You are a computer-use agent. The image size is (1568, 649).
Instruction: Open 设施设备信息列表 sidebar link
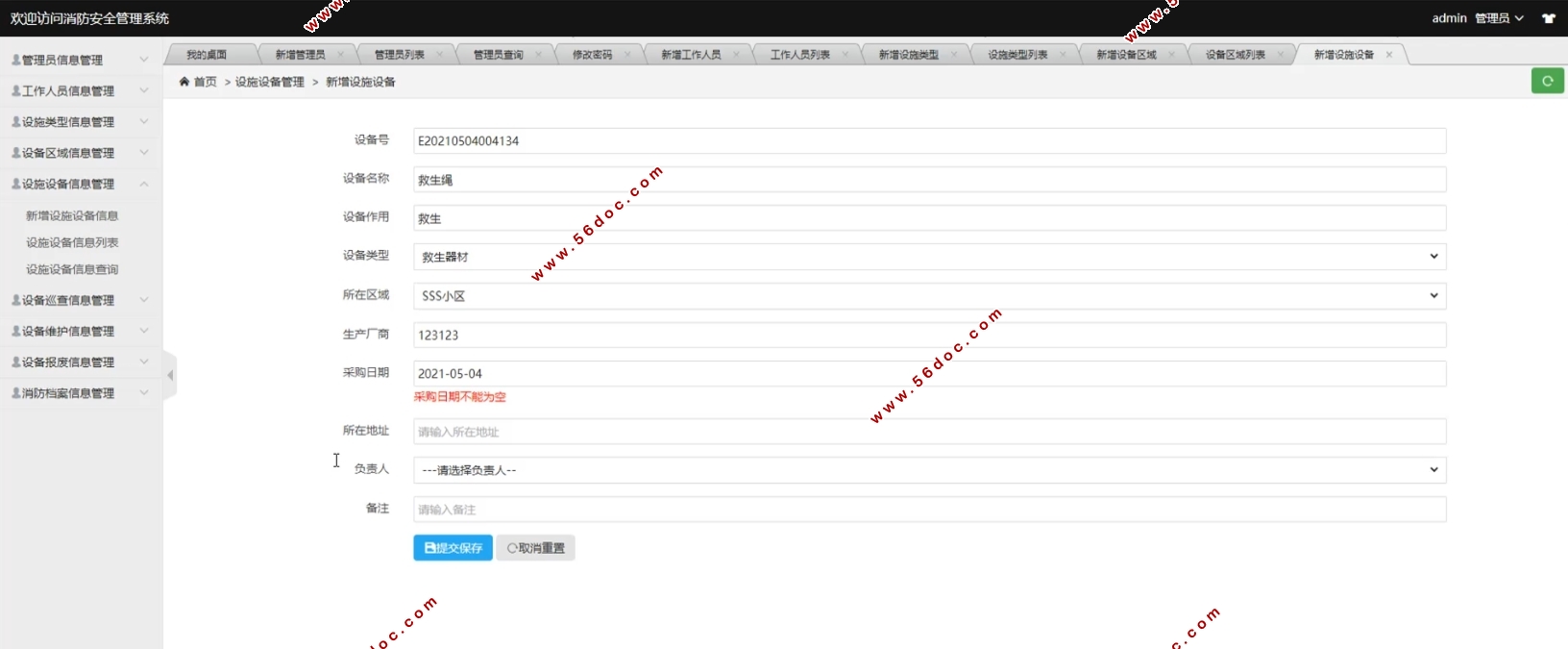click(x=72, y=242)
